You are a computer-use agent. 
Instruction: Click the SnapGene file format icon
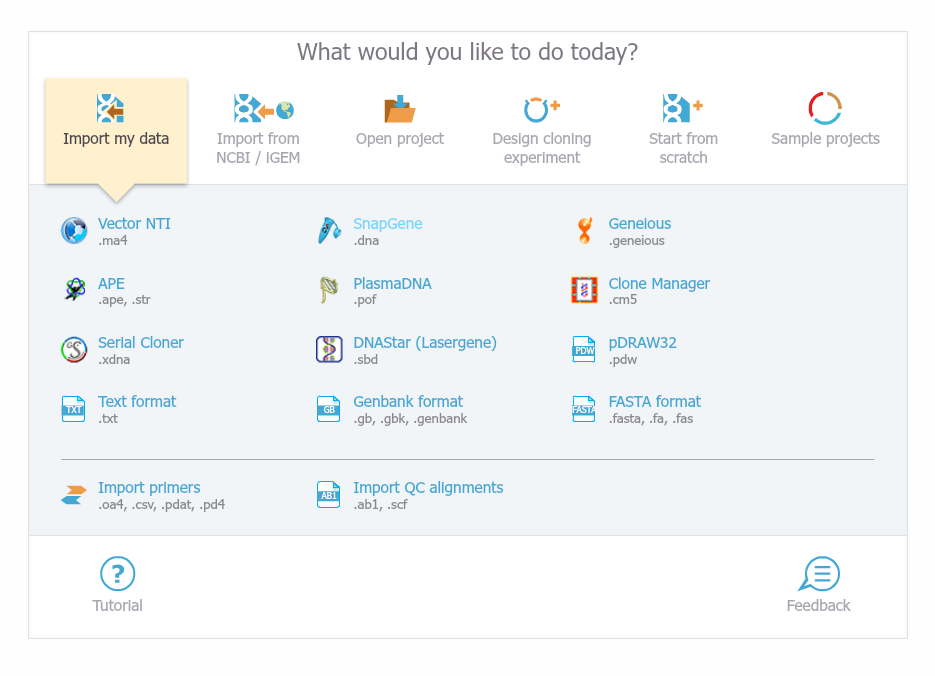coord(329,231)
